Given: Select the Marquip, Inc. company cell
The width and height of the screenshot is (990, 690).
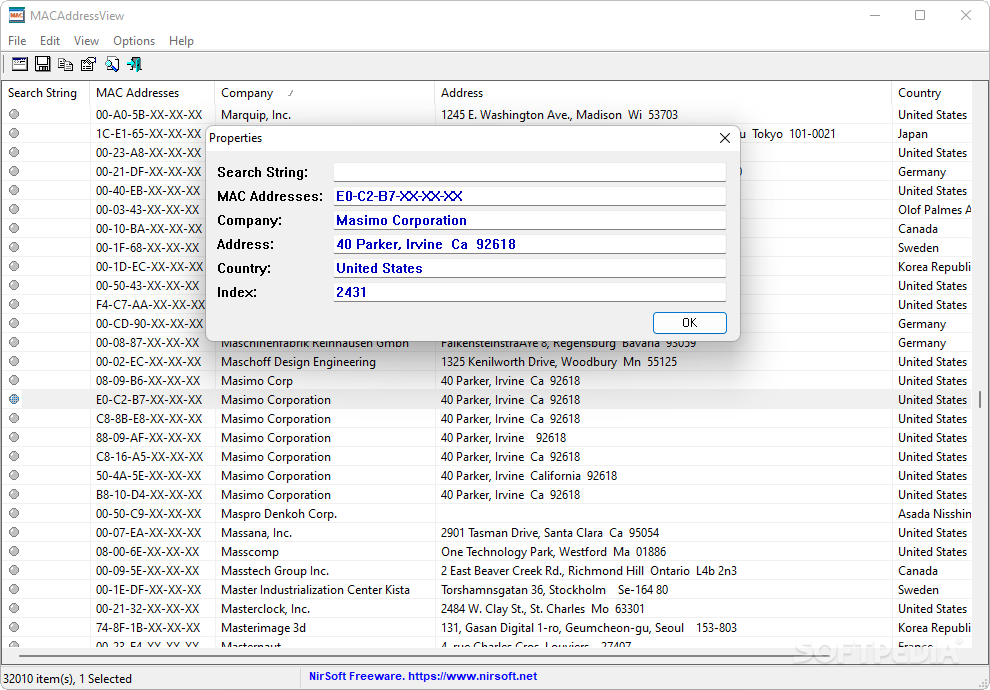Looking at the screenshot, I should coord(256,115).
